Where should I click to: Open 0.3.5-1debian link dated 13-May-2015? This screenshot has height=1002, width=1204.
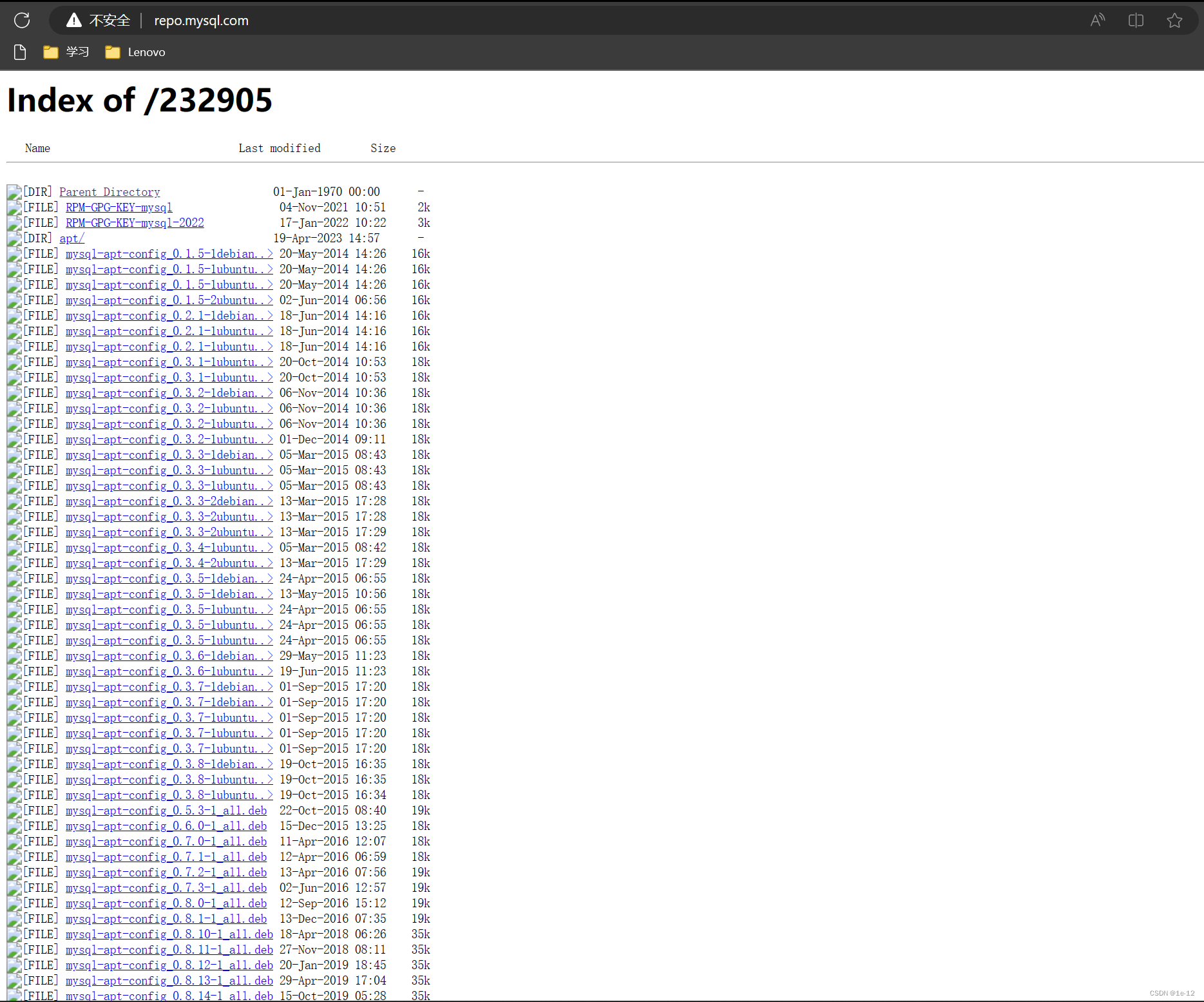169,594
